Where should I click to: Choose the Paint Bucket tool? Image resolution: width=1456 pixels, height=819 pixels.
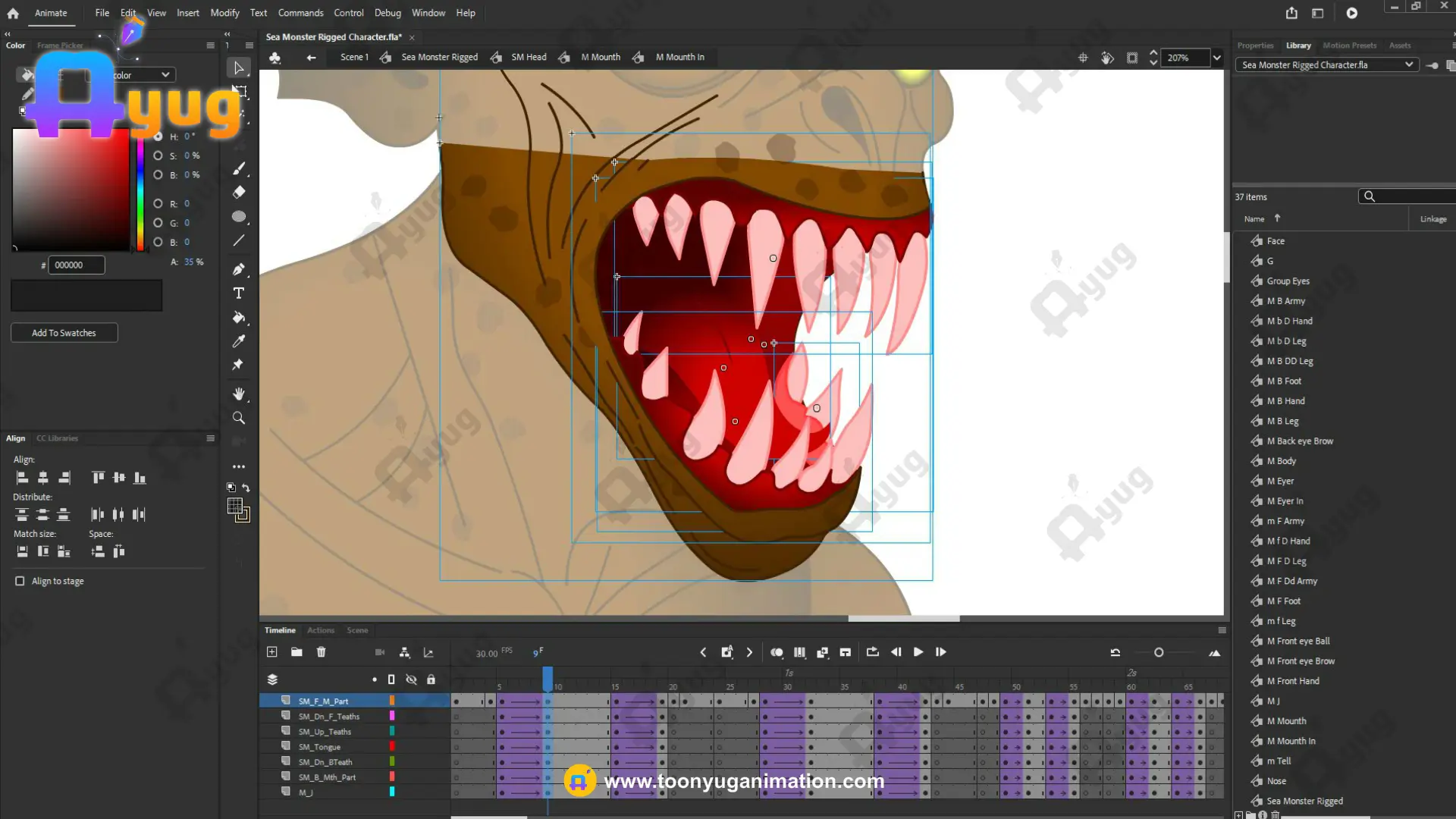pyautogui.click(x=239, y=318)
